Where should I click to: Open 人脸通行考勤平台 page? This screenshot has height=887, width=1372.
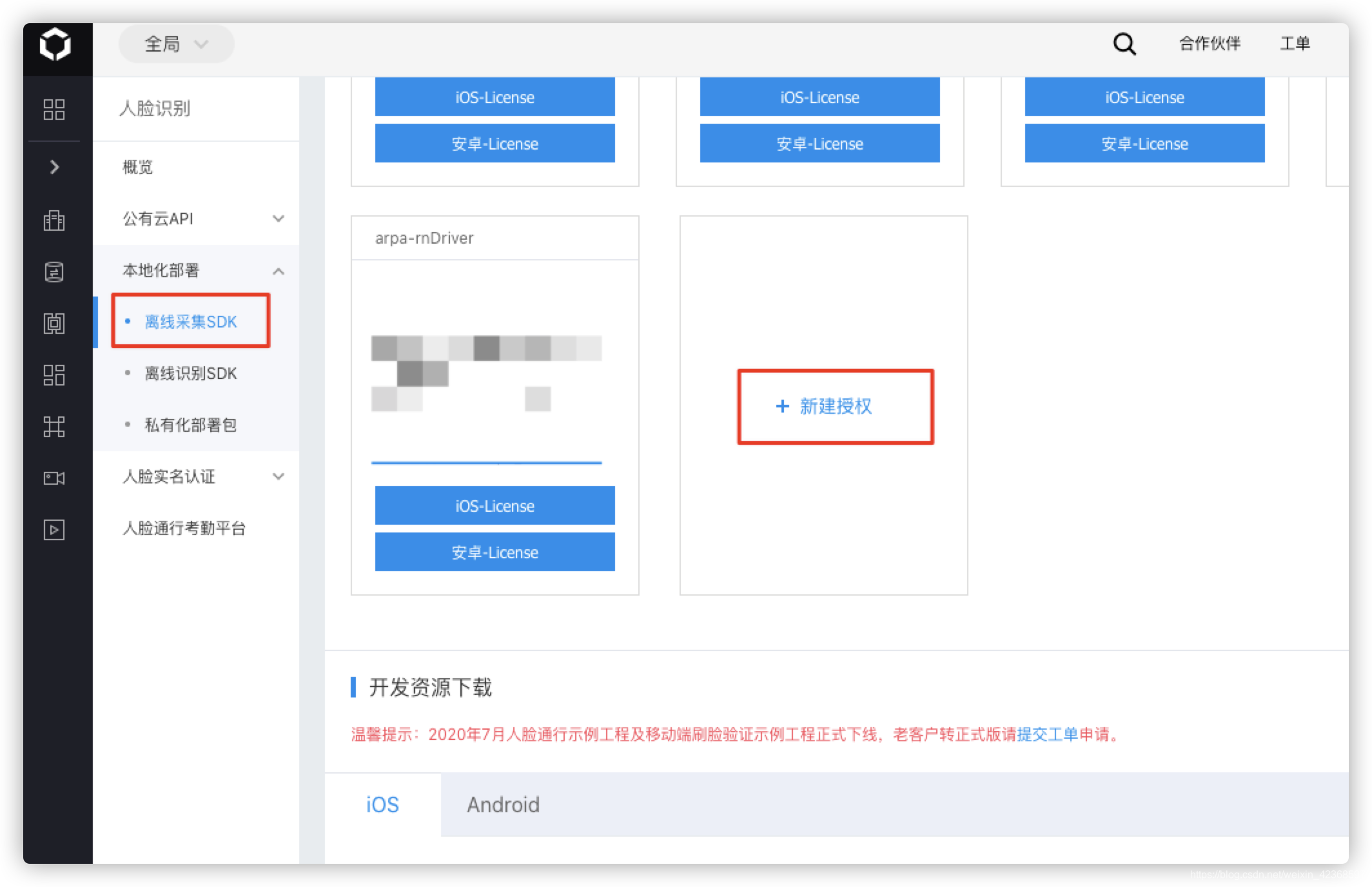[x=185, y=529]
